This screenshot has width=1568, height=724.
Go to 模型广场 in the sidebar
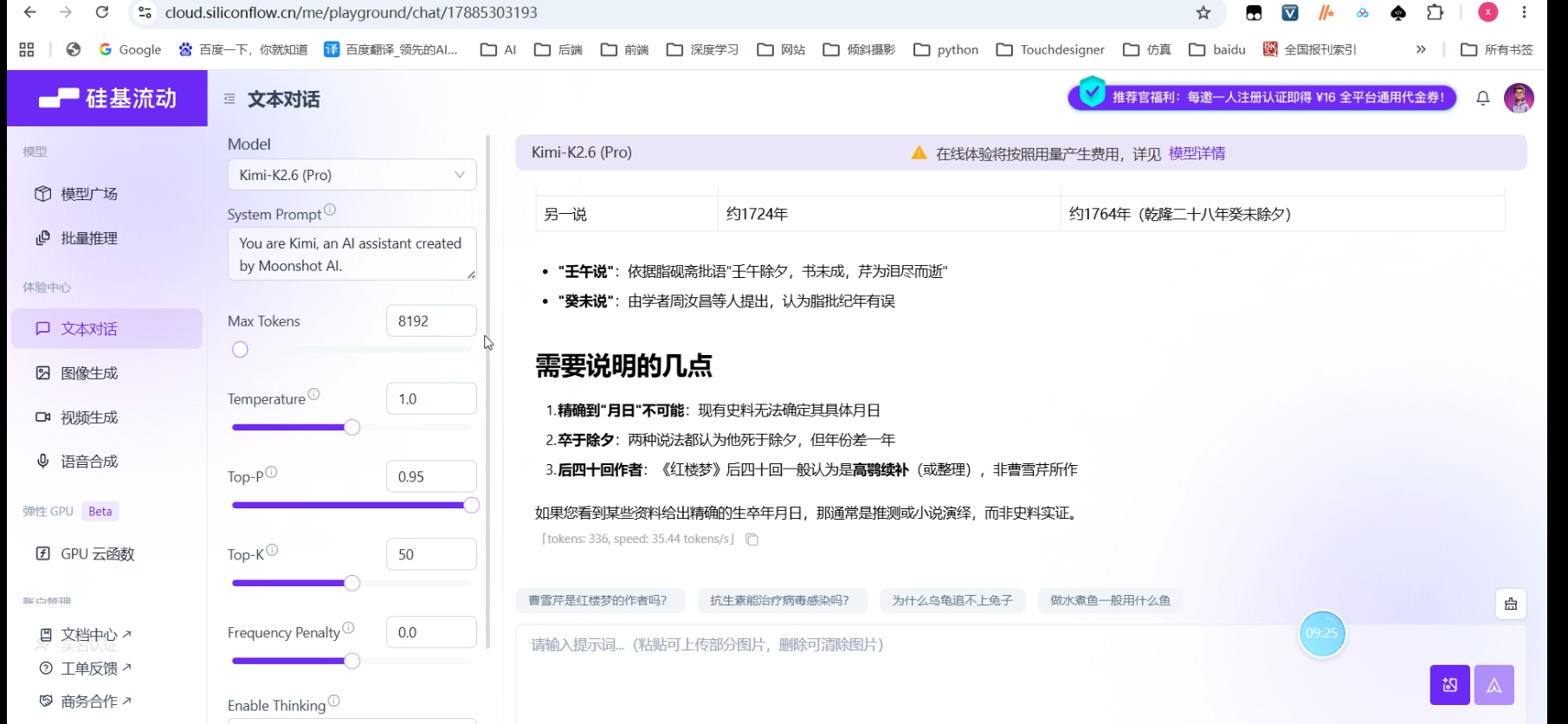point(107,194)
